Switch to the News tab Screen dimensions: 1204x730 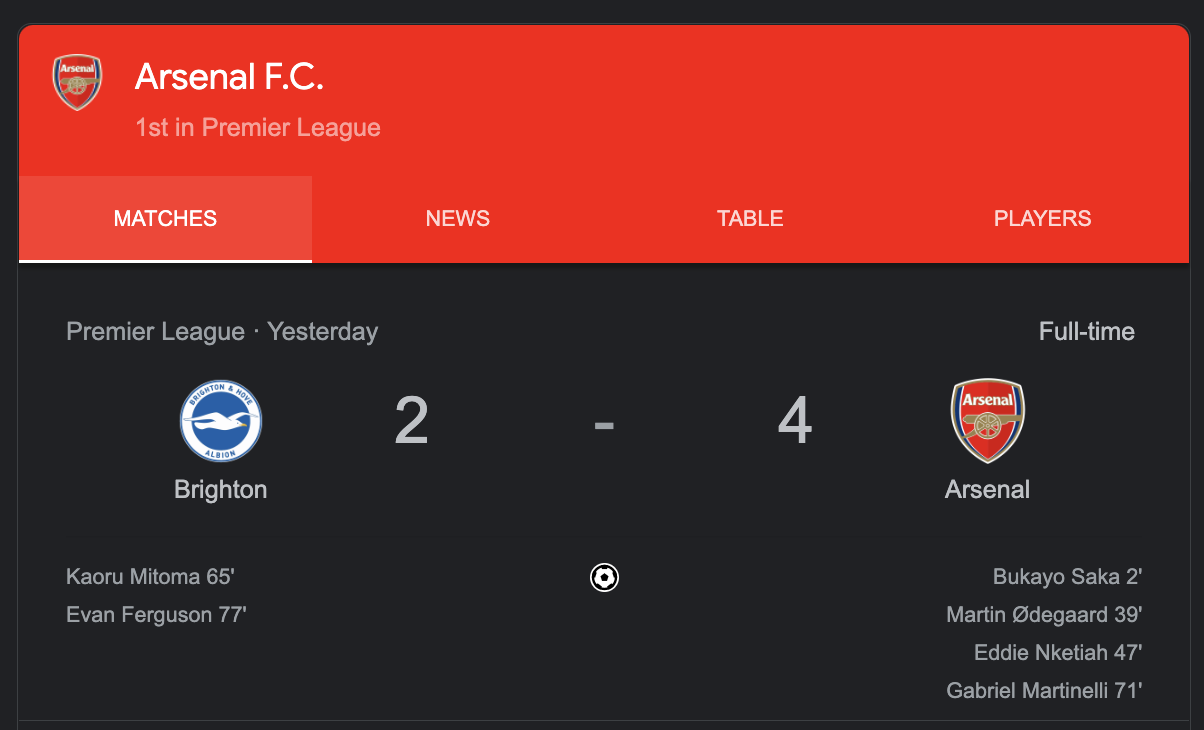pos(458,219)
